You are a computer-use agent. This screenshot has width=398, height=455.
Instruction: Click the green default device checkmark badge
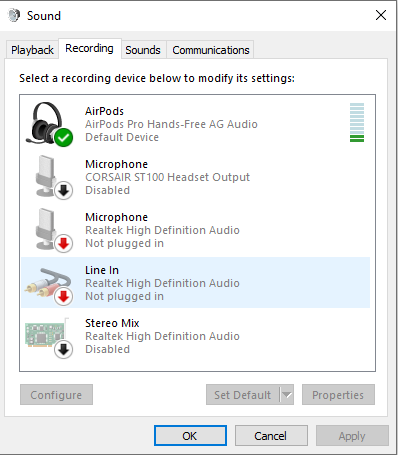coord(64,137)
